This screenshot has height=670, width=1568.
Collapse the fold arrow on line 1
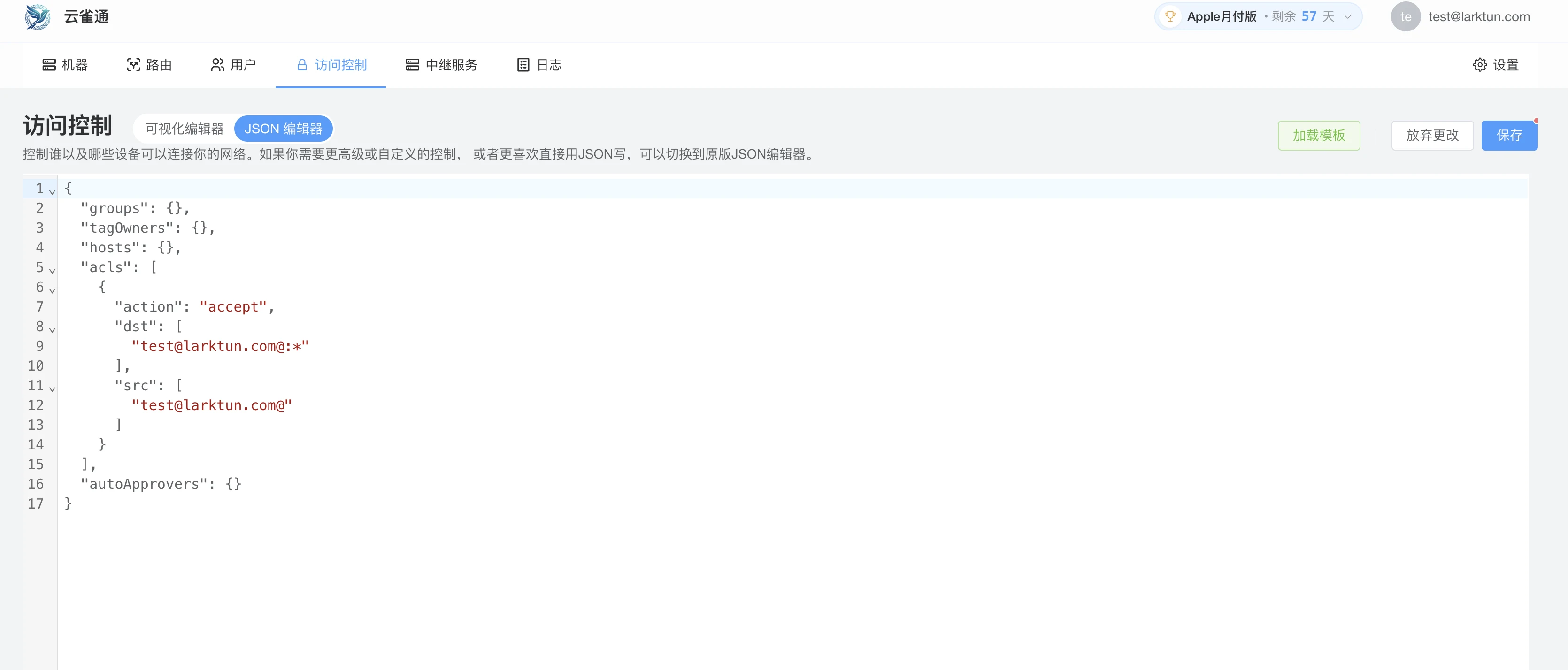(53, 192)
